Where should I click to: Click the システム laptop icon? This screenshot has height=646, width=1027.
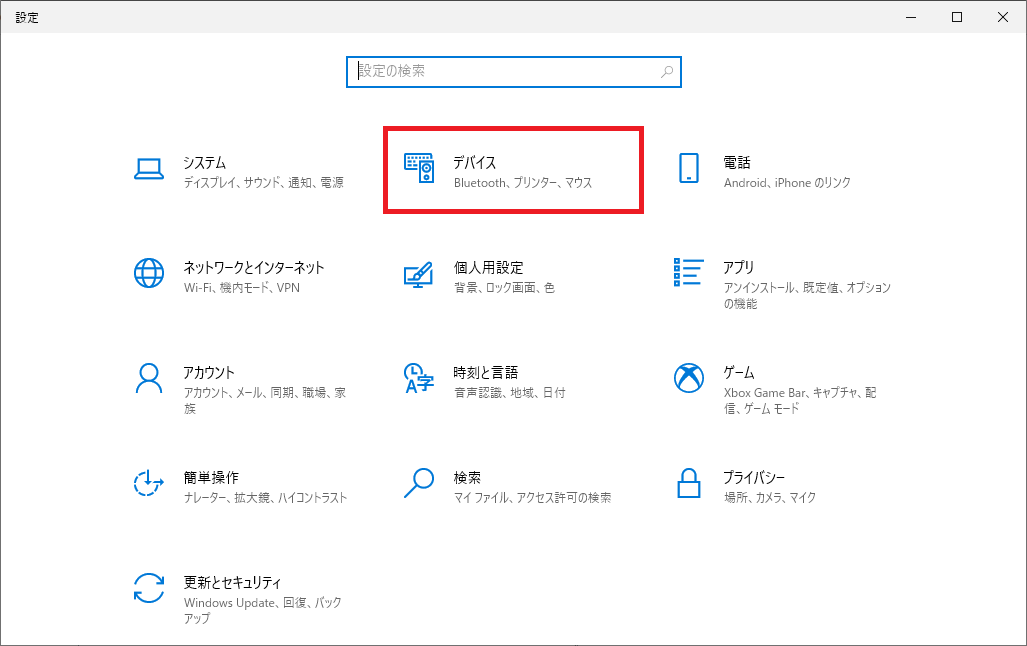pyautogui.click(x=149, y=169)
